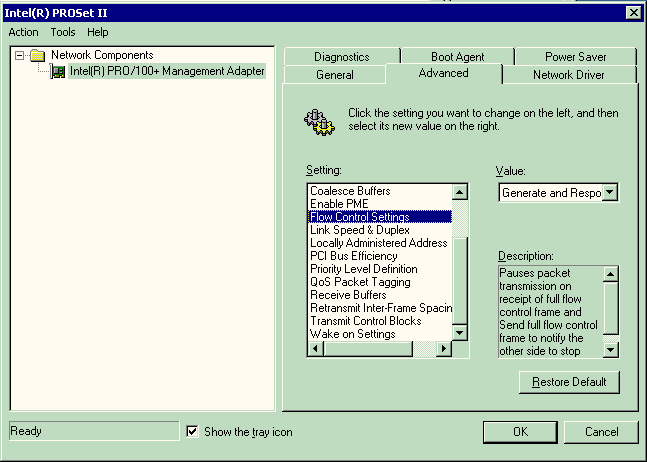Click the Pauses packet transmission description text
The width and height of the screenshot is (647, 462).
pyautogui.click(x=548, y=312)
